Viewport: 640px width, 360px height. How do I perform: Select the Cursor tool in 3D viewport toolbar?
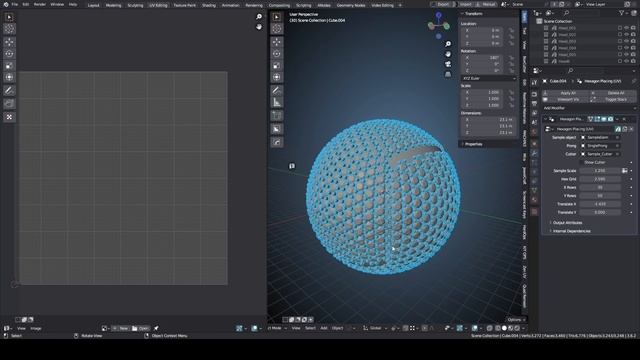coord(277,29)
